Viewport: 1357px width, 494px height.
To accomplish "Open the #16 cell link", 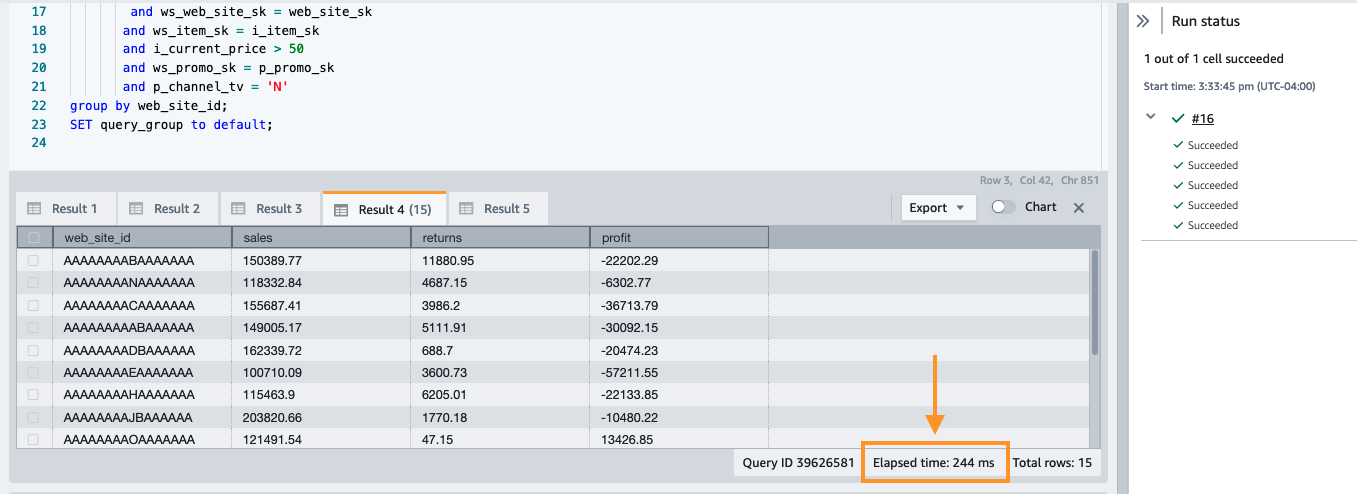I will point(1203,118).
